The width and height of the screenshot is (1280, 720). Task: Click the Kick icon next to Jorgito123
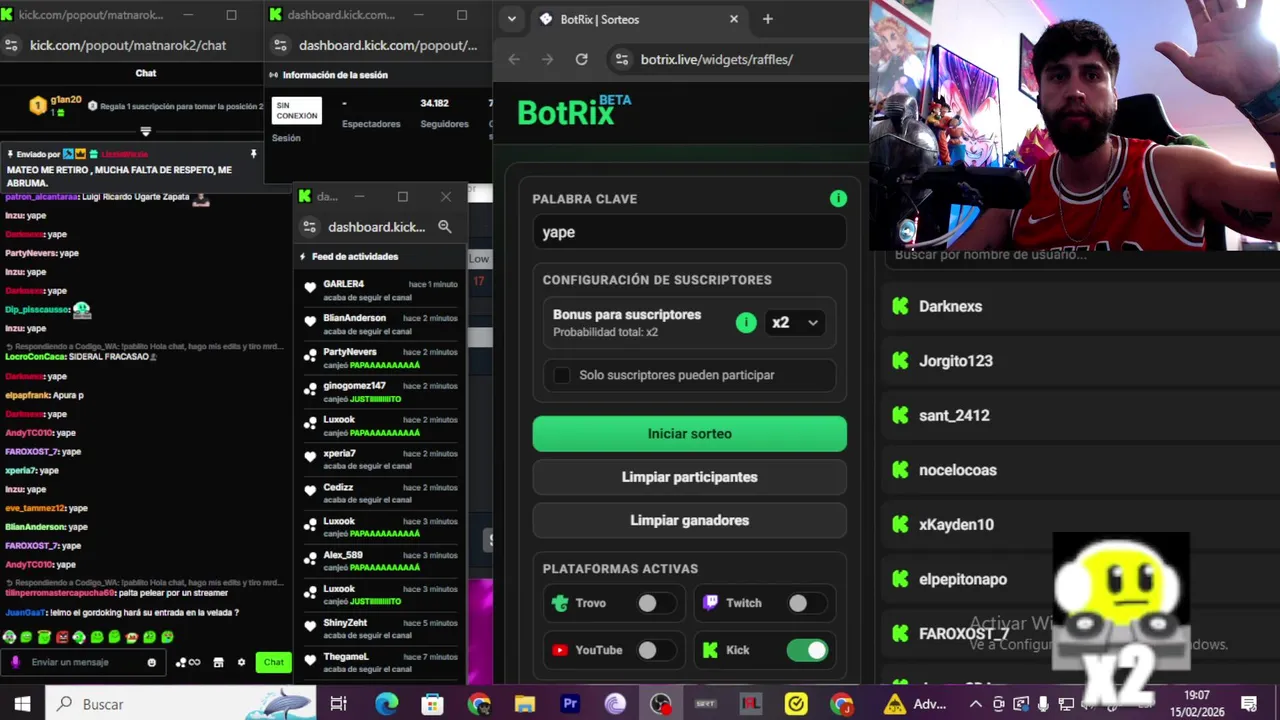[x=900, y=361]
